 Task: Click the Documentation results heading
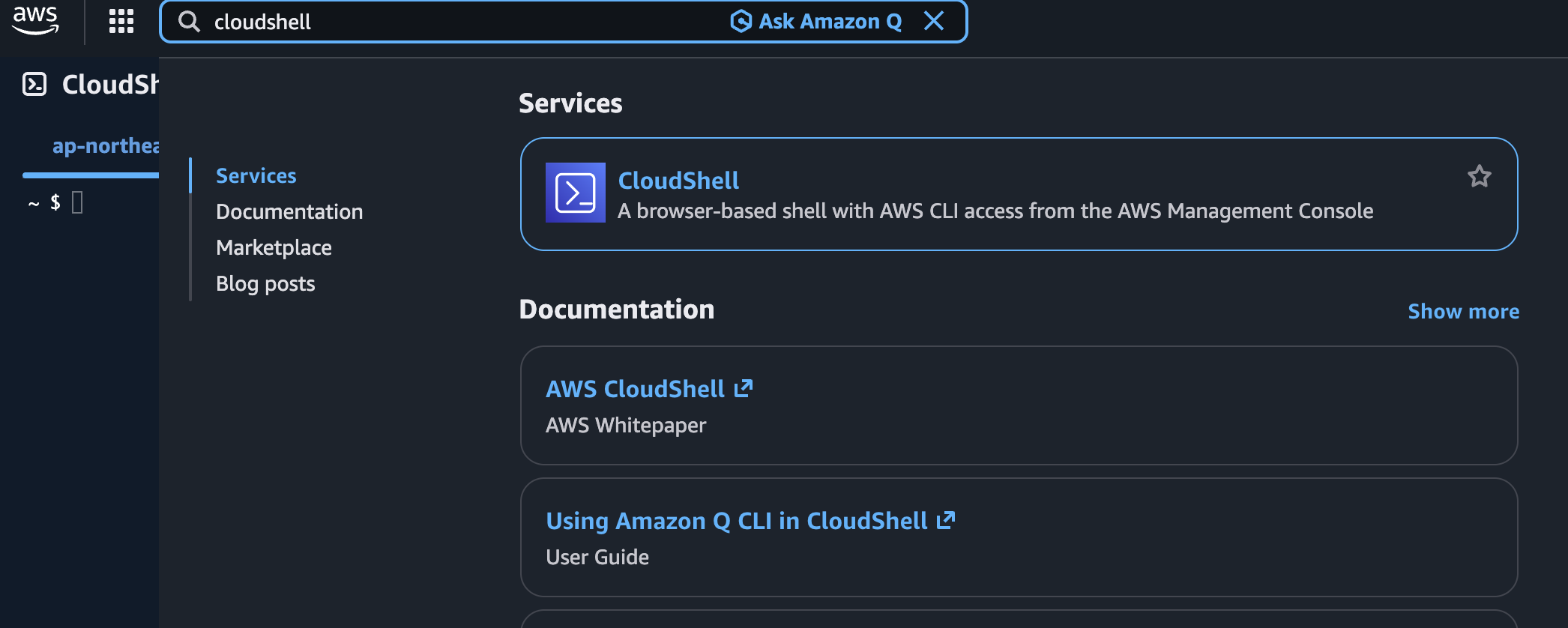(x=617, y=310)
